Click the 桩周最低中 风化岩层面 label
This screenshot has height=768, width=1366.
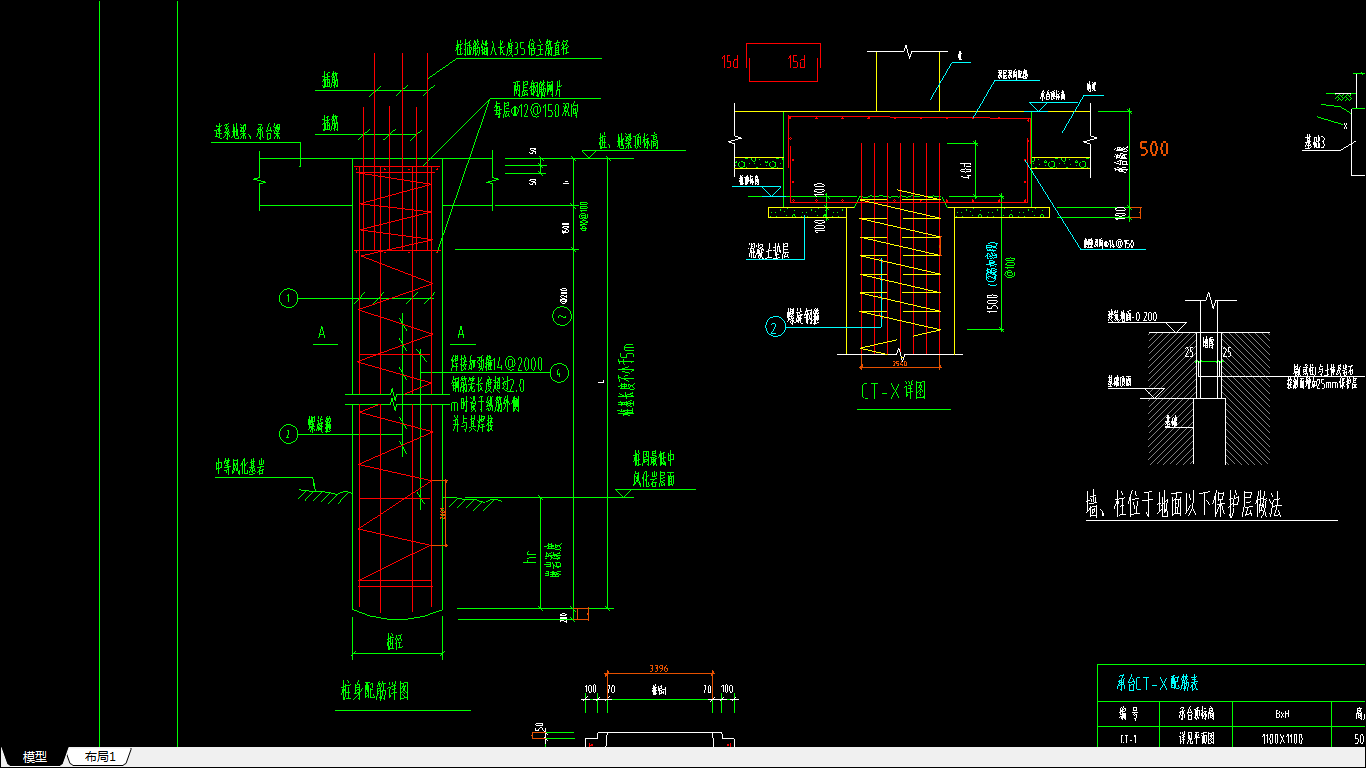pyautogui.click(x=653, y=468)
